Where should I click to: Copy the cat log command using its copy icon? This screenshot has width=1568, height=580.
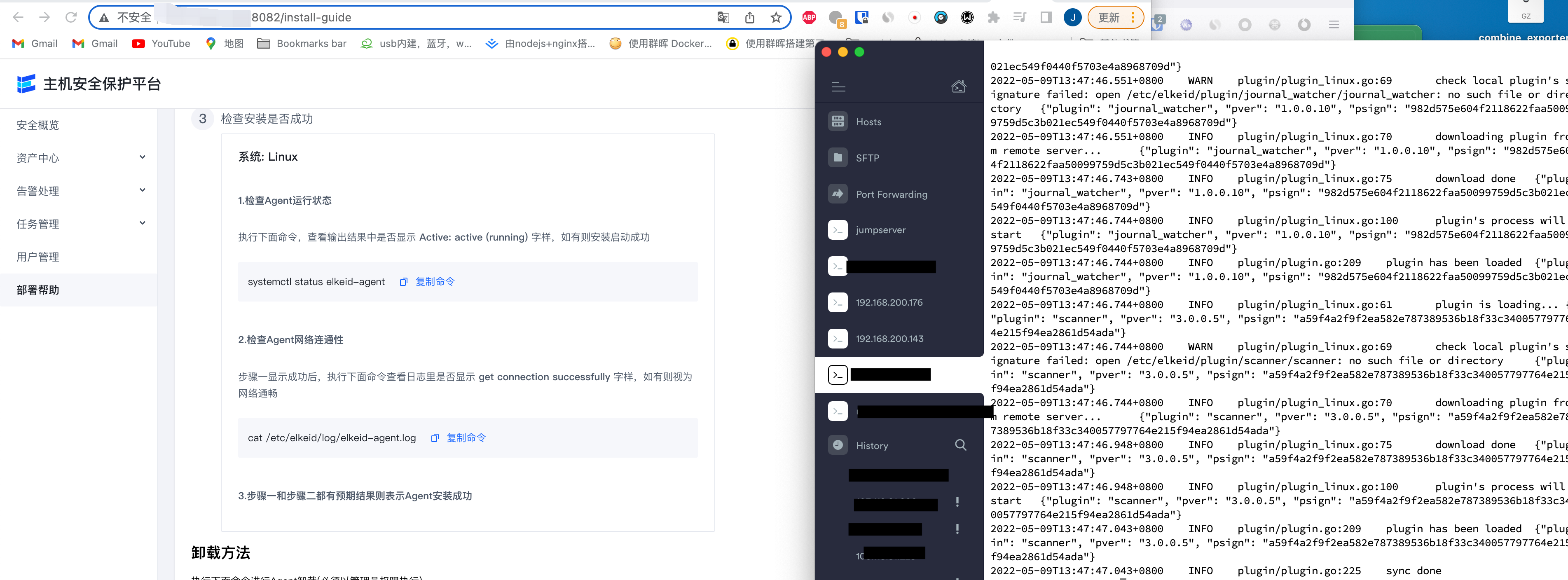435,437
